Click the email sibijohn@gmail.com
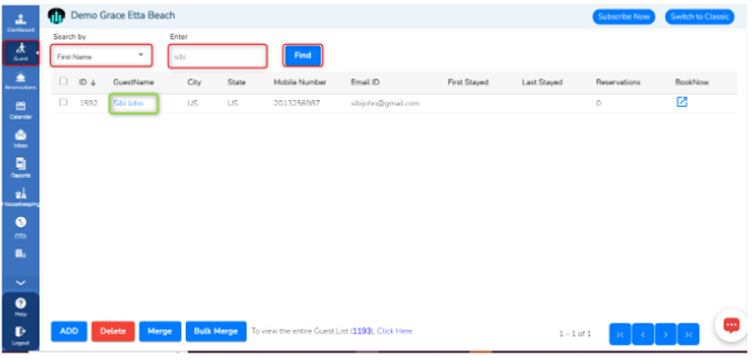The height and width of the screenshot is (360, 752). click(x=385, y=103)
